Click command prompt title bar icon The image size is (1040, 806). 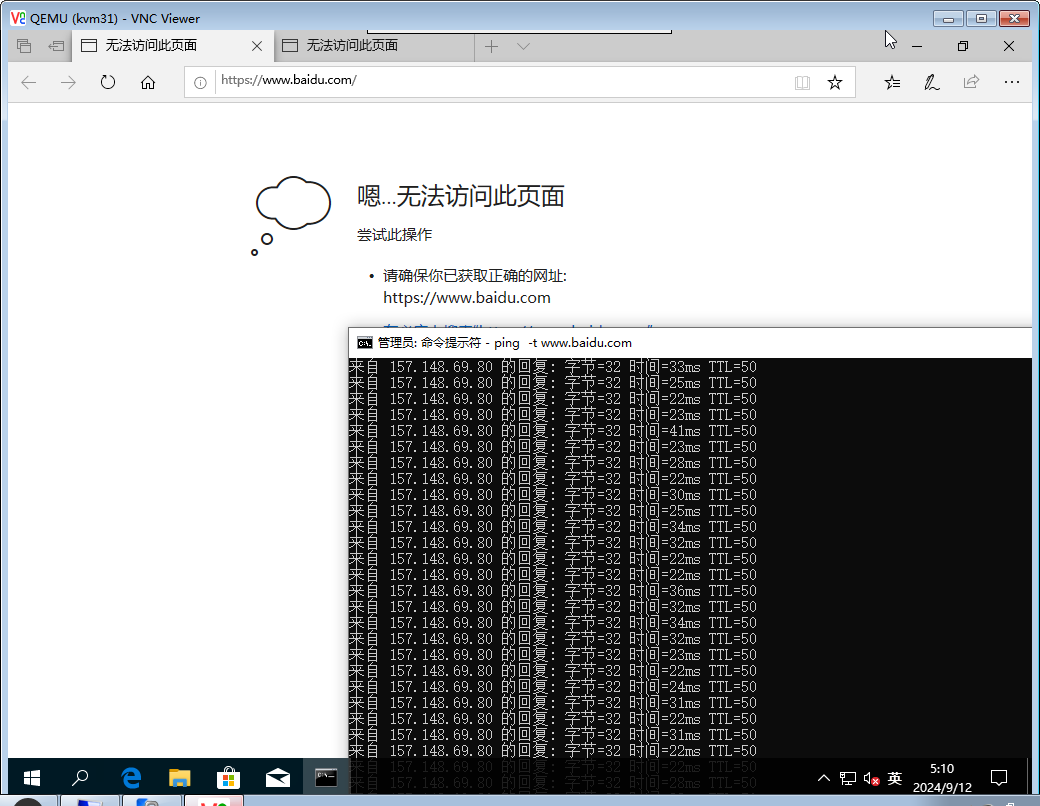click(x=364, y=343)
